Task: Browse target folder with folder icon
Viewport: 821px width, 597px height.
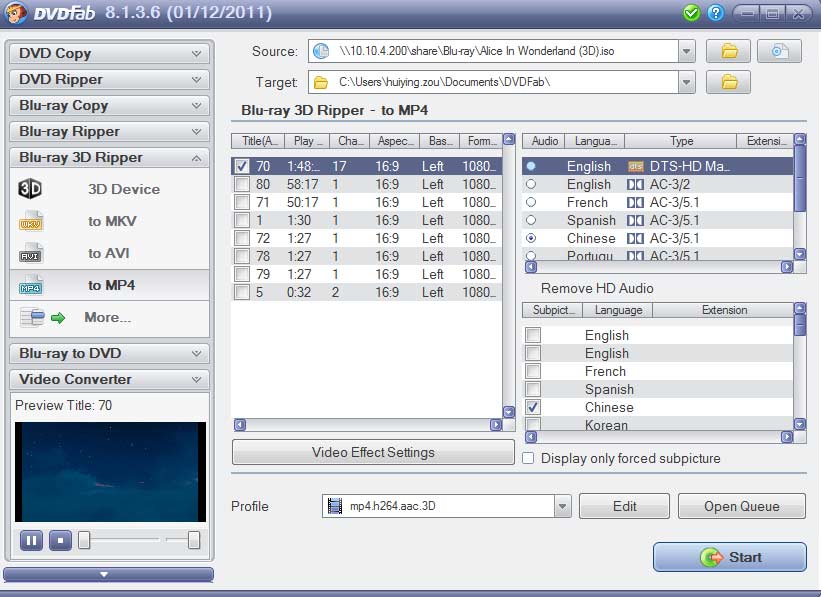Action: (x=728, y=82)
